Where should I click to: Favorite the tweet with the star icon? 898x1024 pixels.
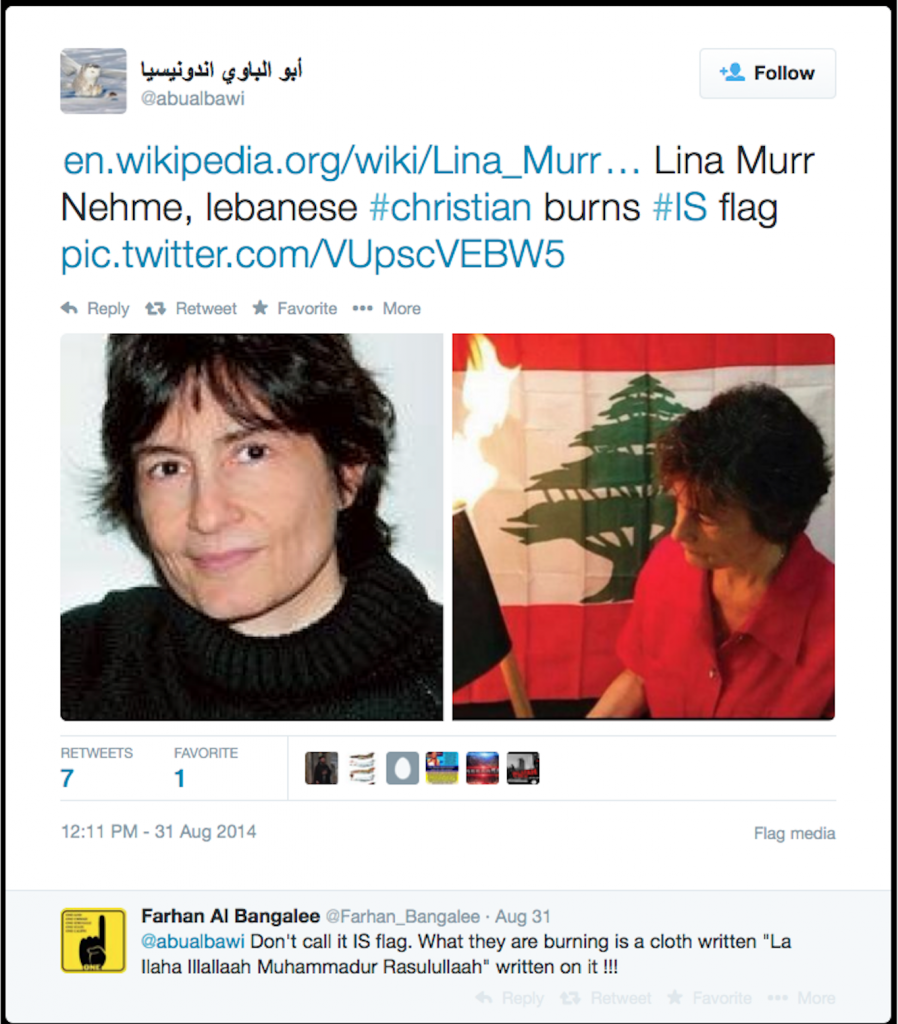[x=261, y=308]
